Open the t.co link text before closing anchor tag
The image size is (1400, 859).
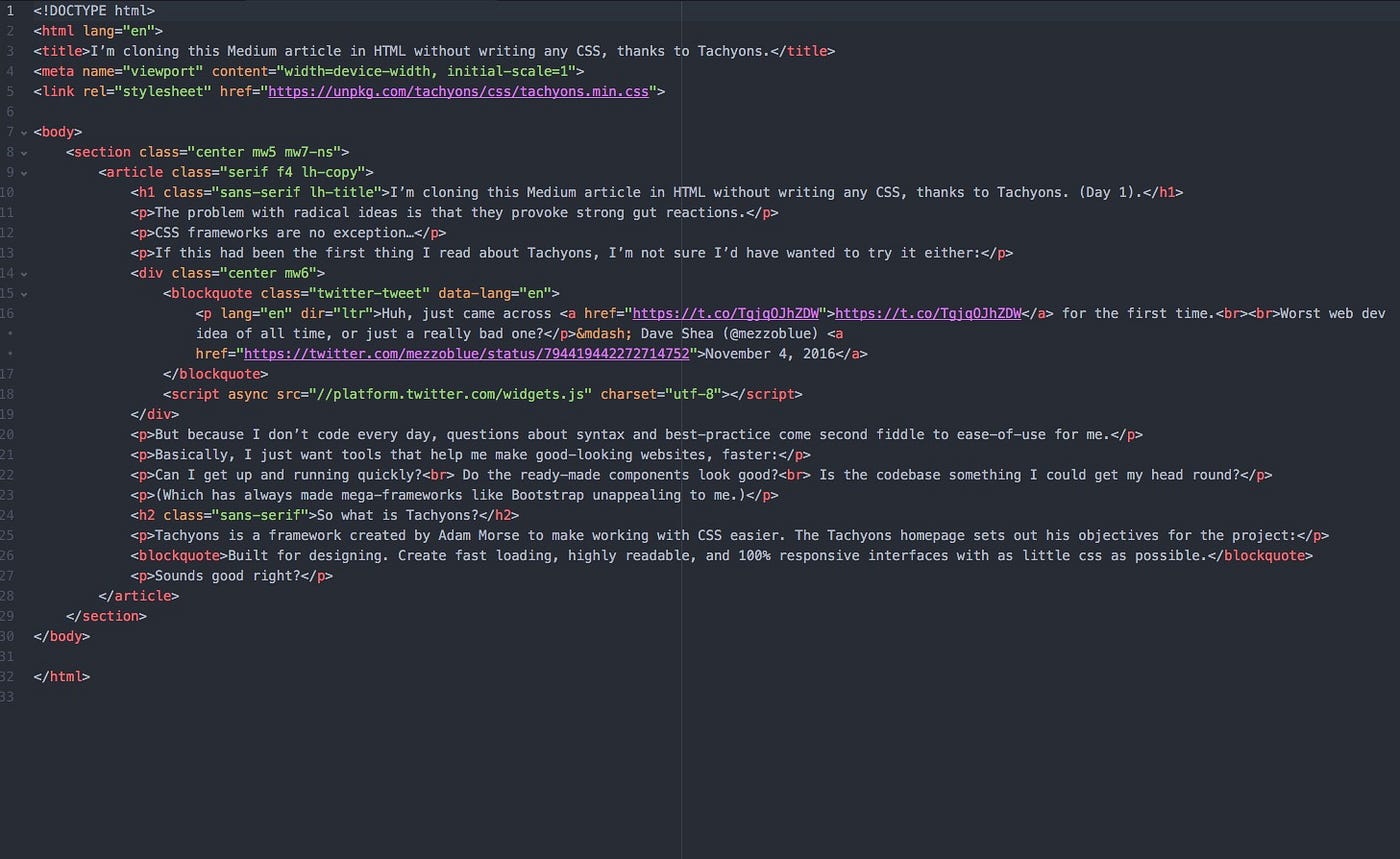coord(928,313)
